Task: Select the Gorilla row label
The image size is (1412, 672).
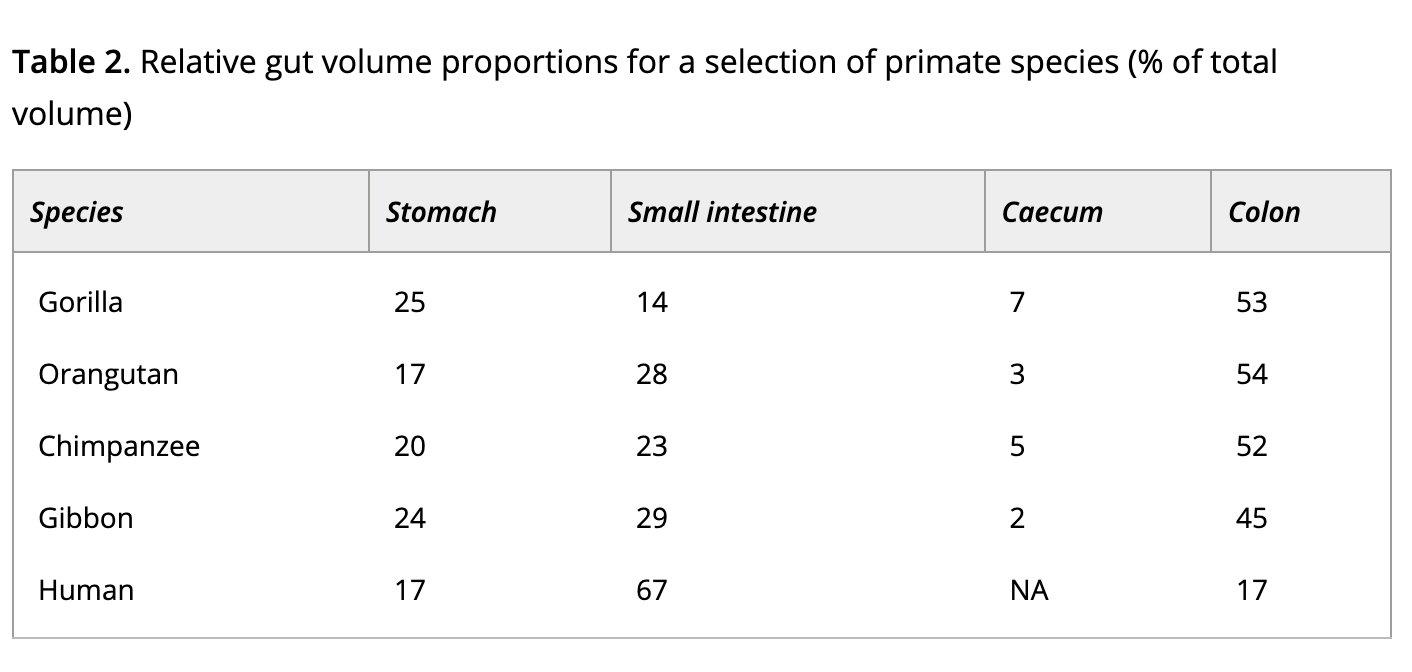Action: pyautogui.click(x=80, y=302)
